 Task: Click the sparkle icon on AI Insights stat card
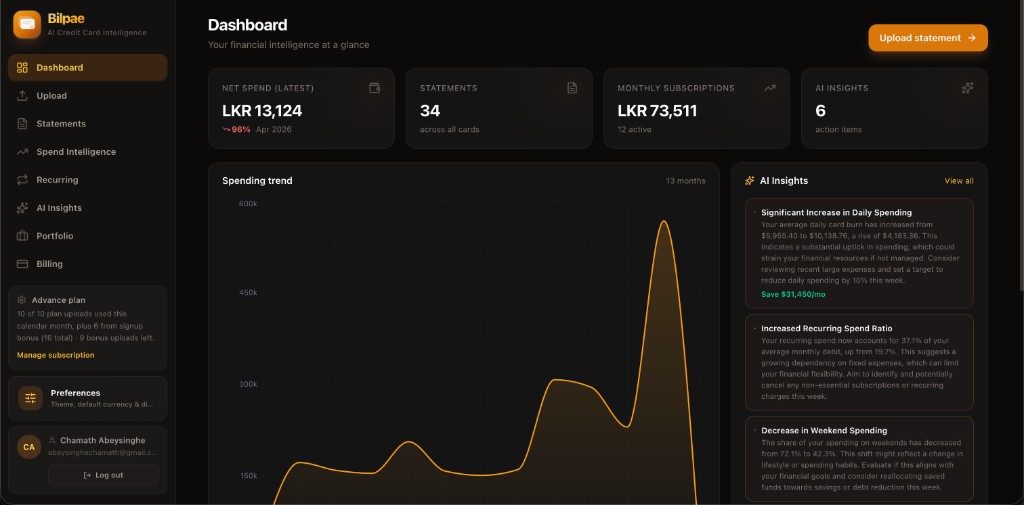tap(967, 88)
